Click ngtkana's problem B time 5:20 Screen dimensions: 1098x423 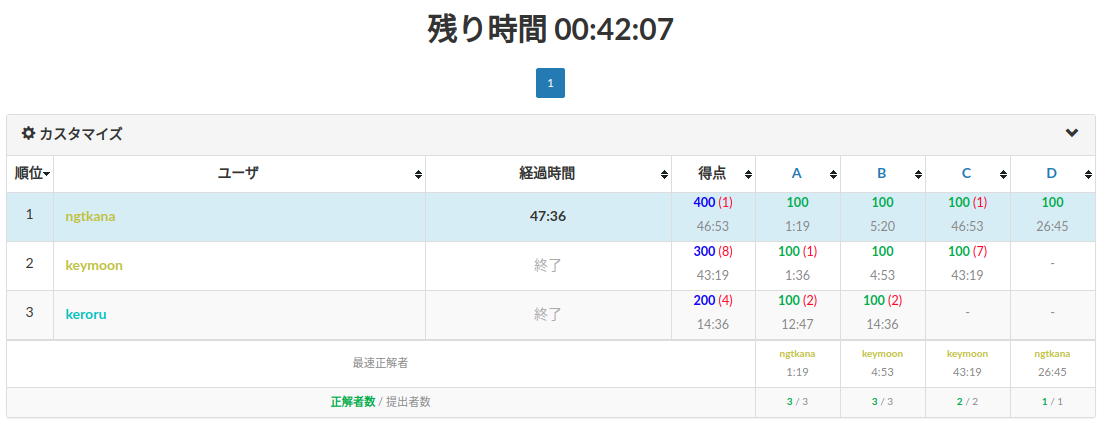(x=882, y=226)
